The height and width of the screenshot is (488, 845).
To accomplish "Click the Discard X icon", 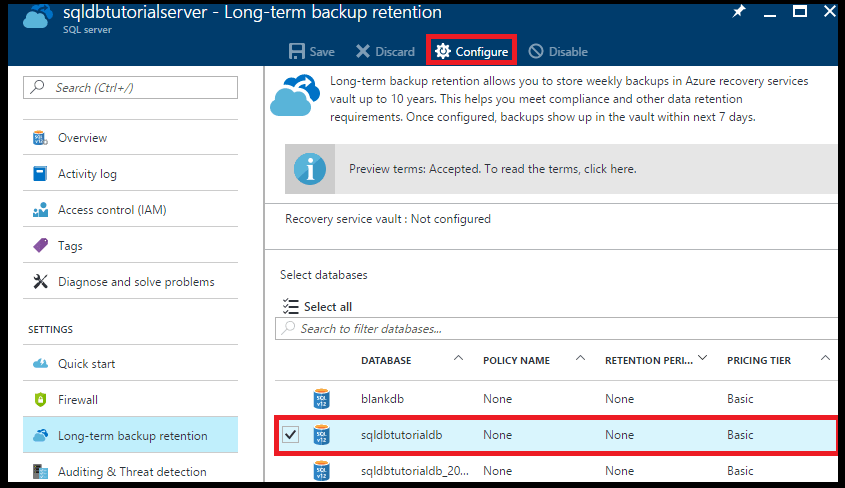I will pyautogui.click(x=363, y=52).
